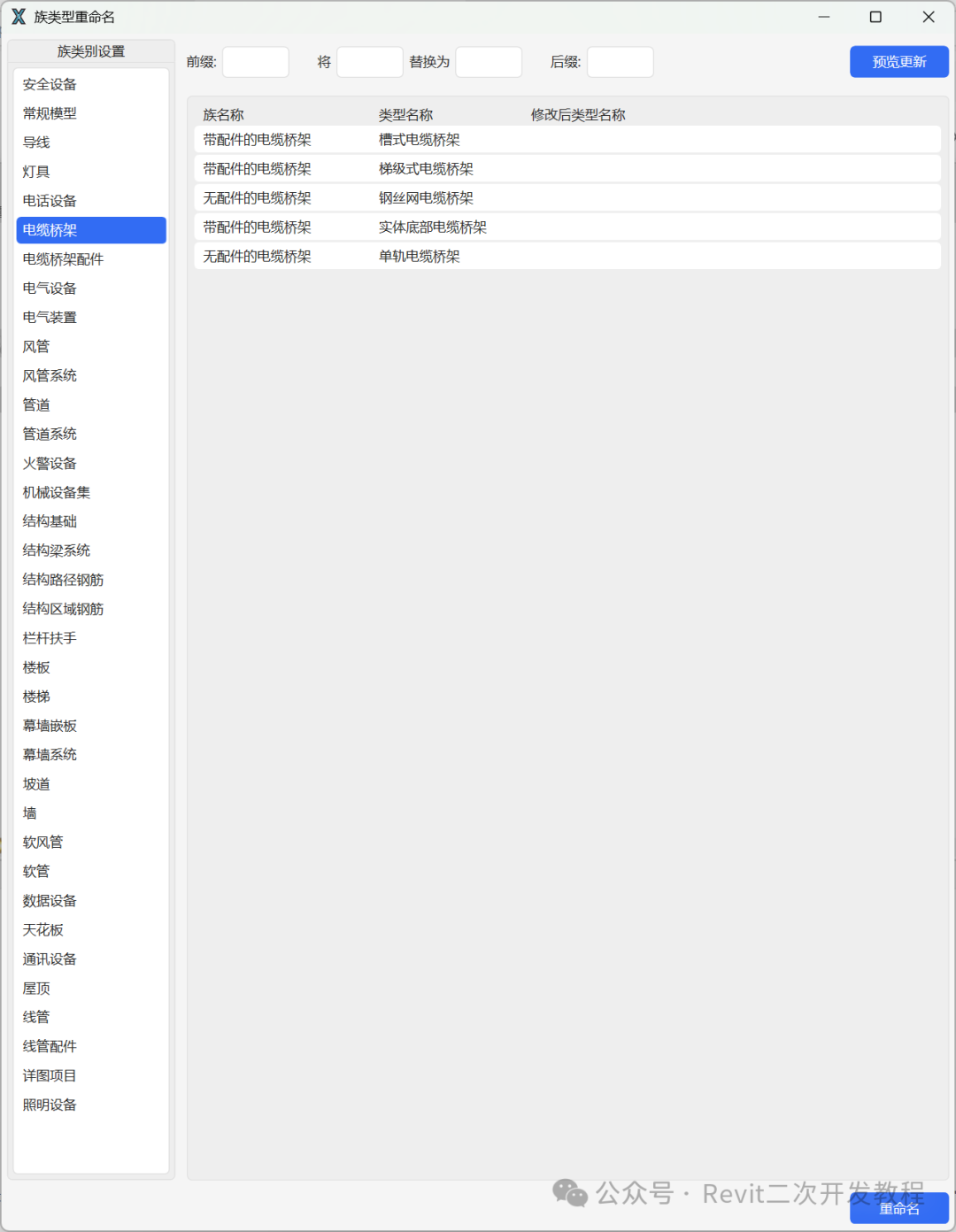The width and height of the screenshot is (956, 1232).
Task: Select 风管系统 category
Action: point(91,375)
